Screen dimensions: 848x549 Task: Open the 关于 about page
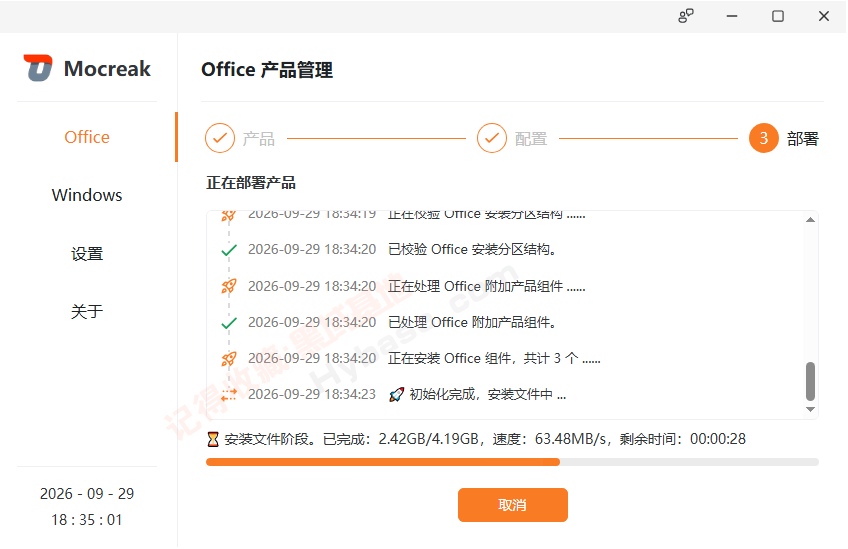pyautogui.click(x=87, y=311)
